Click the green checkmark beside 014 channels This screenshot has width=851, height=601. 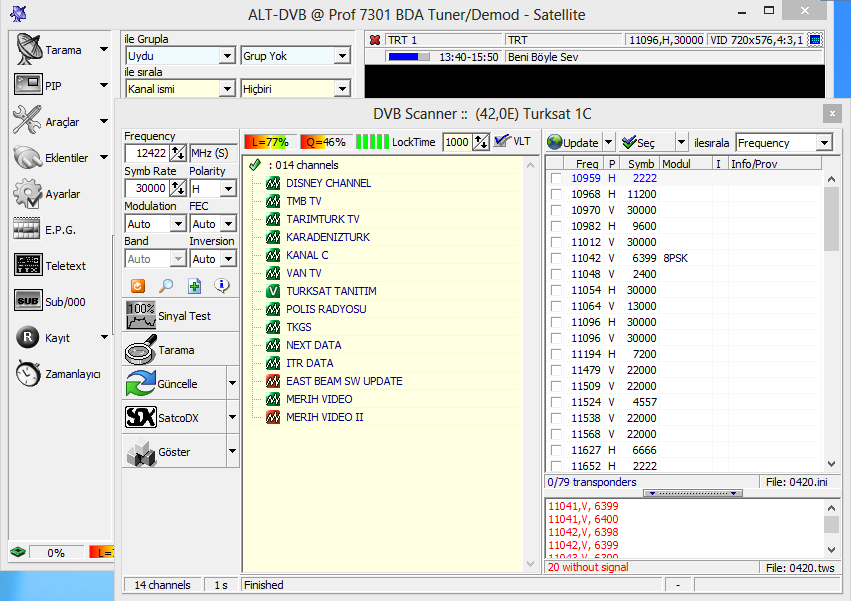(x=255, y=165)
